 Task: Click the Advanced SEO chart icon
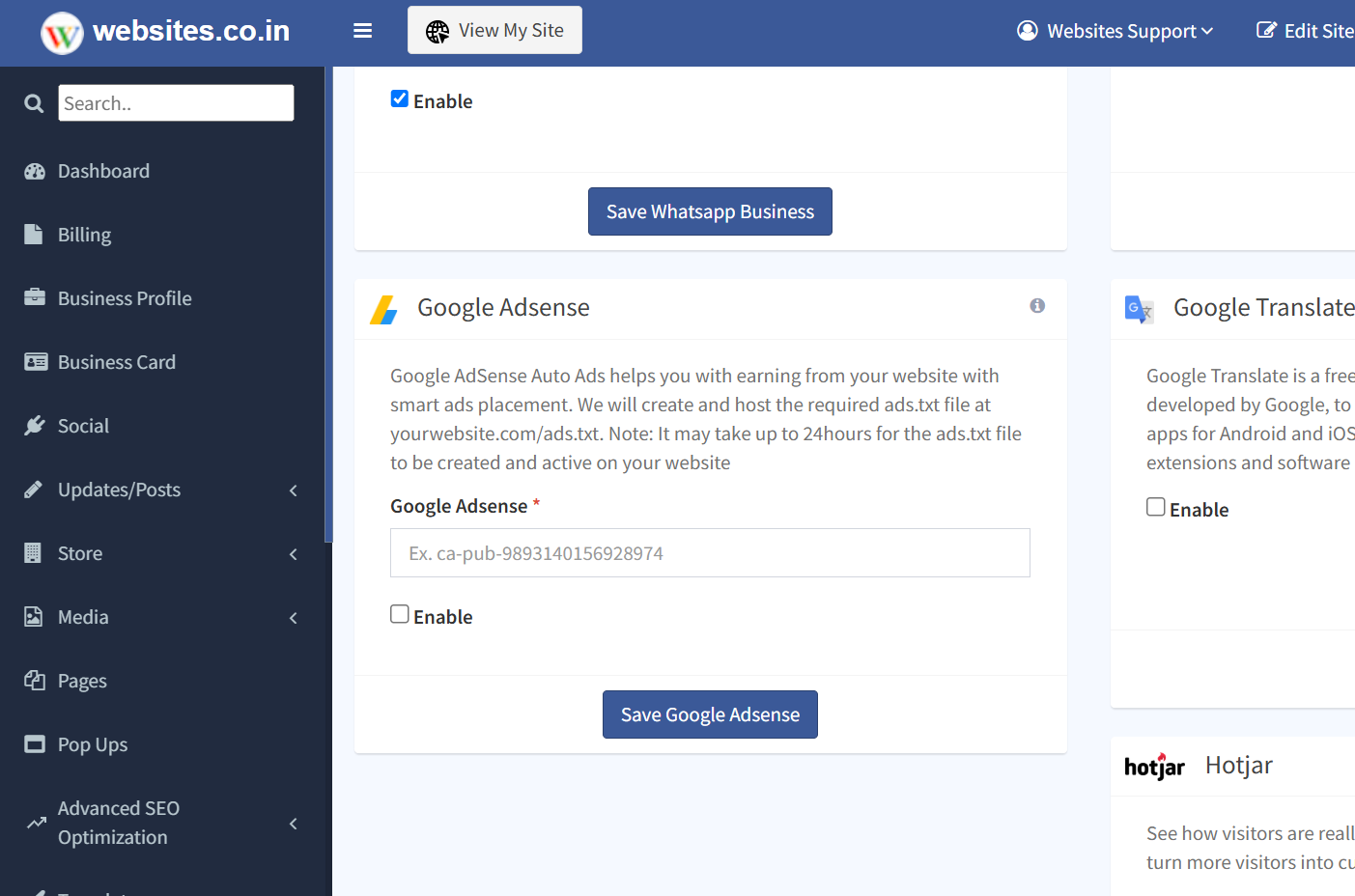tap(37, 823)
